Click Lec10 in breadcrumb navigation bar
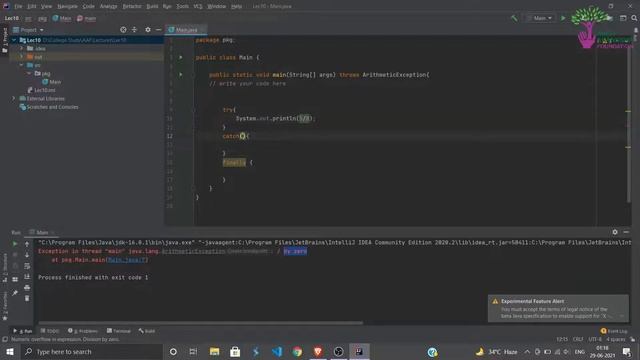This screenshot has height=360, width=640. pos(11,18)
